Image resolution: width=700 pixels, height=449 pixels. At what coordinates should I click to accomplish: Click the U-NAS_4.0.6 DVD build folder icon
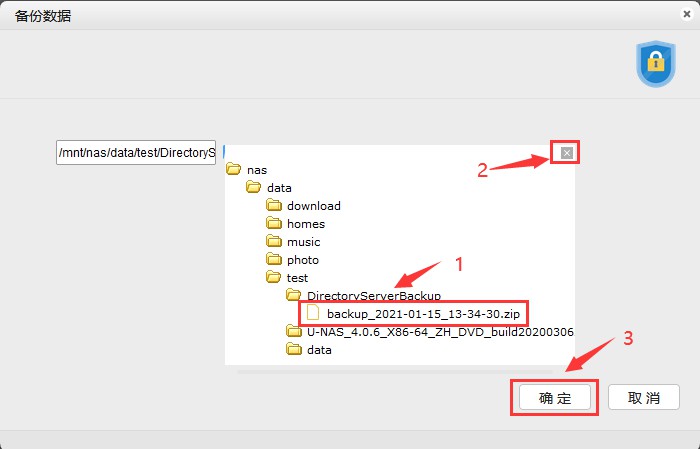pos(294,332)
